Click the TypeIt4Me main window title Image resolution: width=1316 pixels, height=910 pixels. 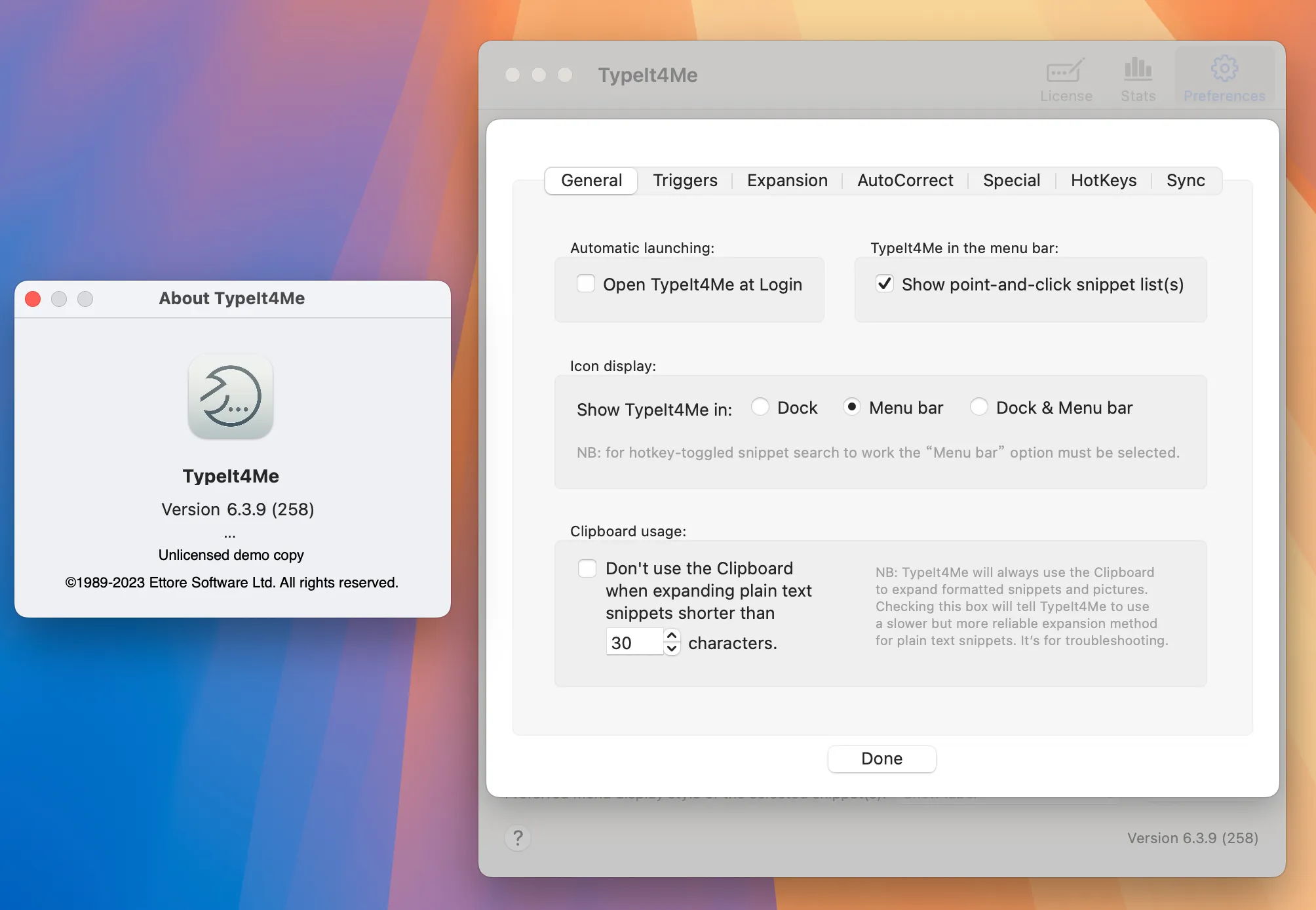(x=648, y=75)
